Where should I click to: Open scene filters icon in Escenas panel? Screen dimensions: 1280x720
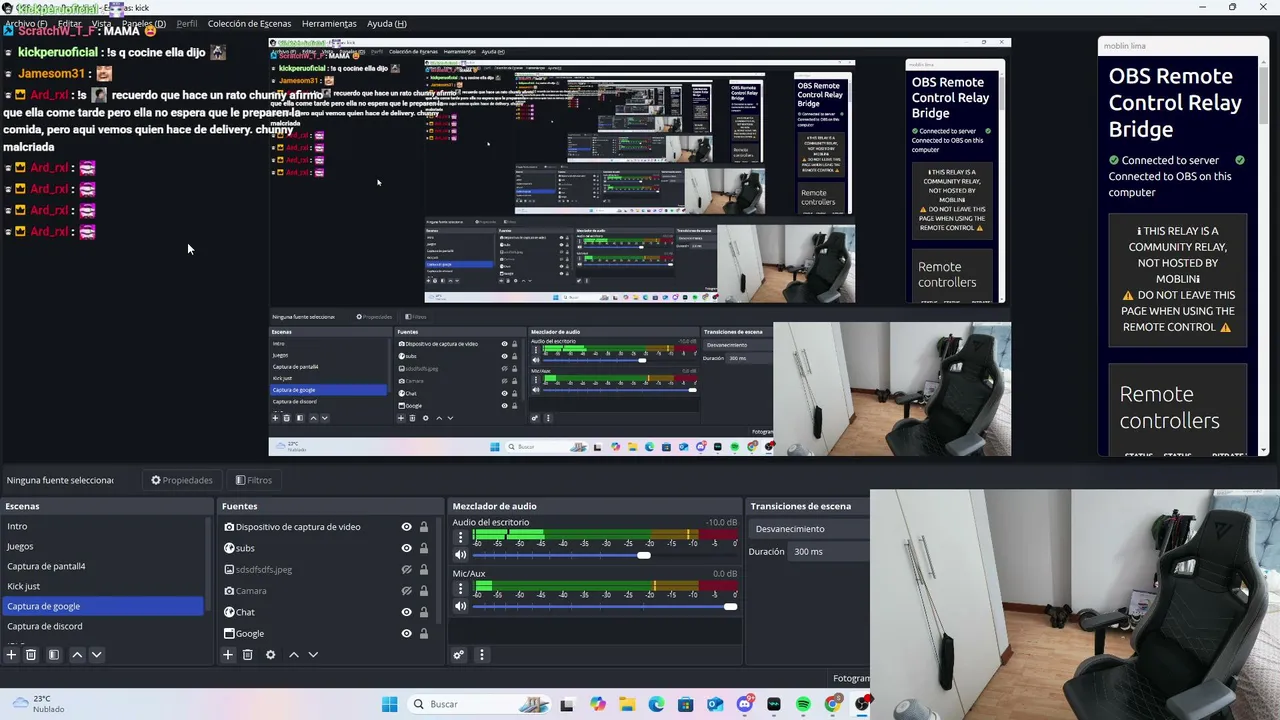click(54, 655)
